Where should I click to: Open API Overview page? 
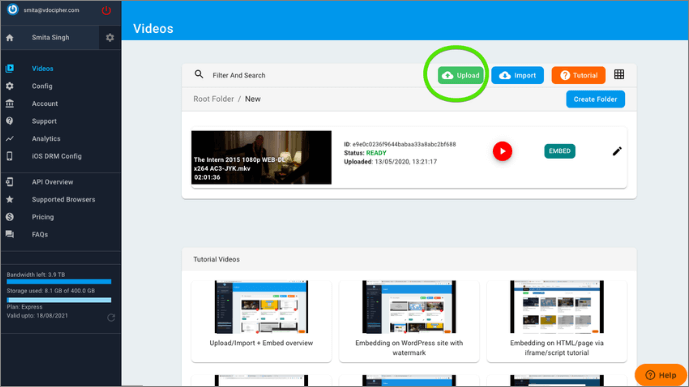coord(52,182)
